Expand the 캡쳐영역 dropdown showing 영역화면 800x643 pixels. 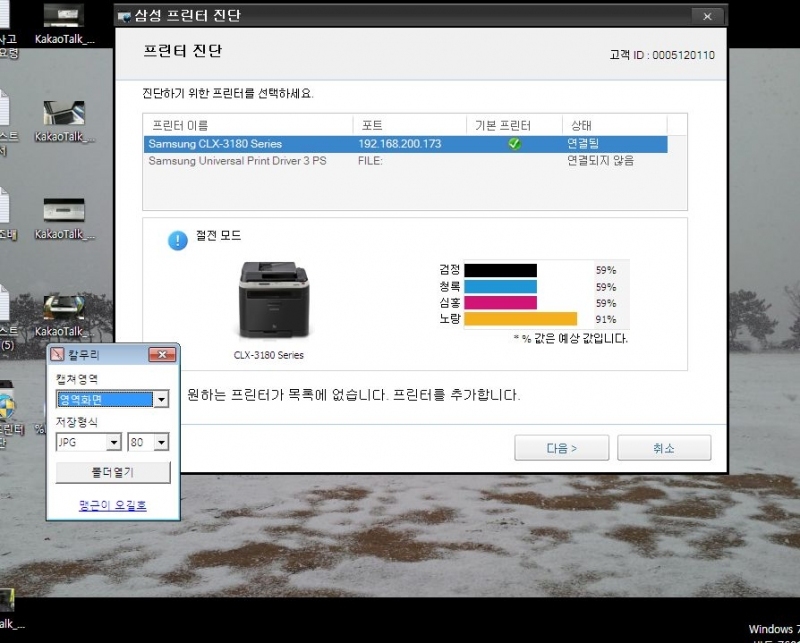161,400
